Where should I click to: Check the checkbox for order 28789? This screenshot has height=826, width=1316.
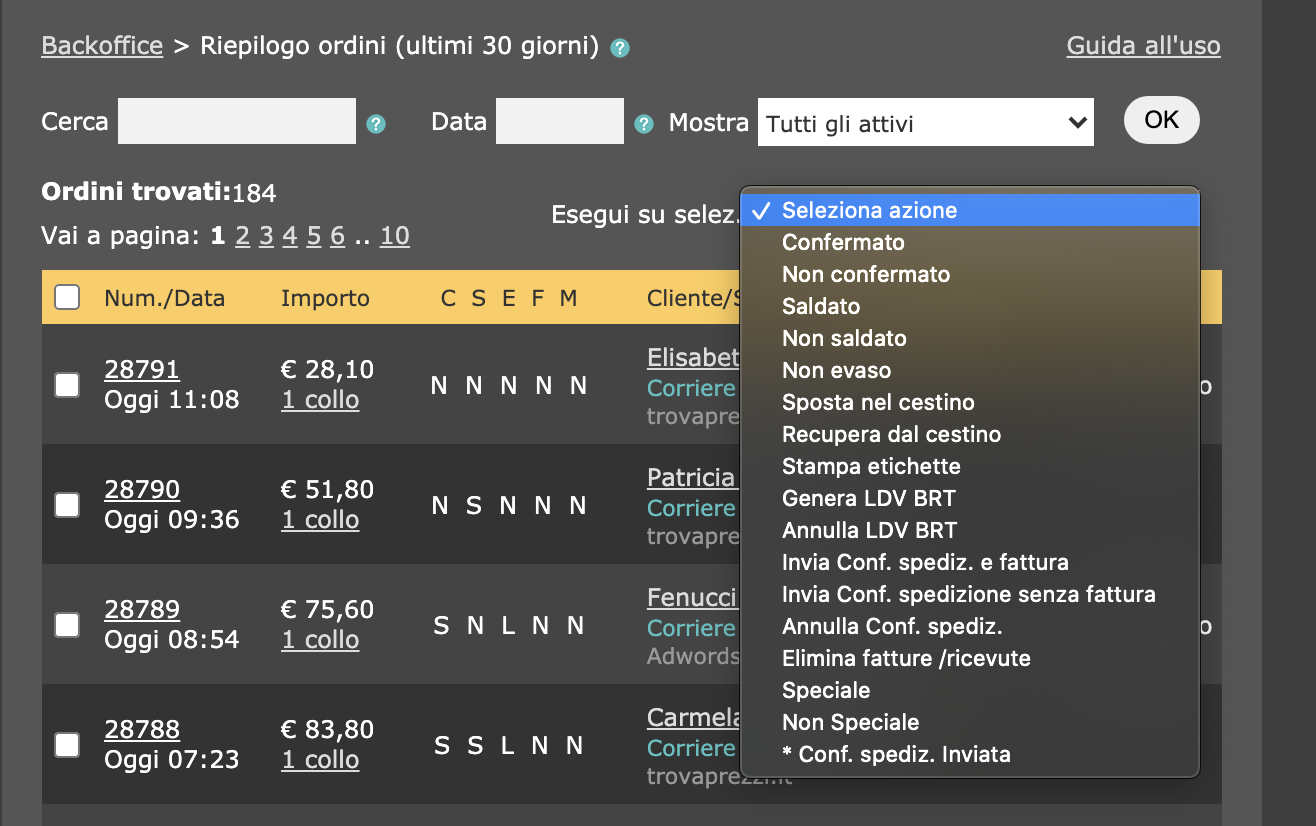coord(67,624)
